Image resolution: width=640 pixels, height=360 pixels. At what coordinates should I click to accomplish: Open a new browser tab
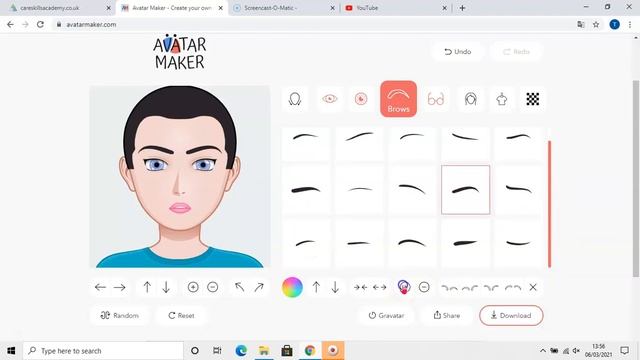462,8
